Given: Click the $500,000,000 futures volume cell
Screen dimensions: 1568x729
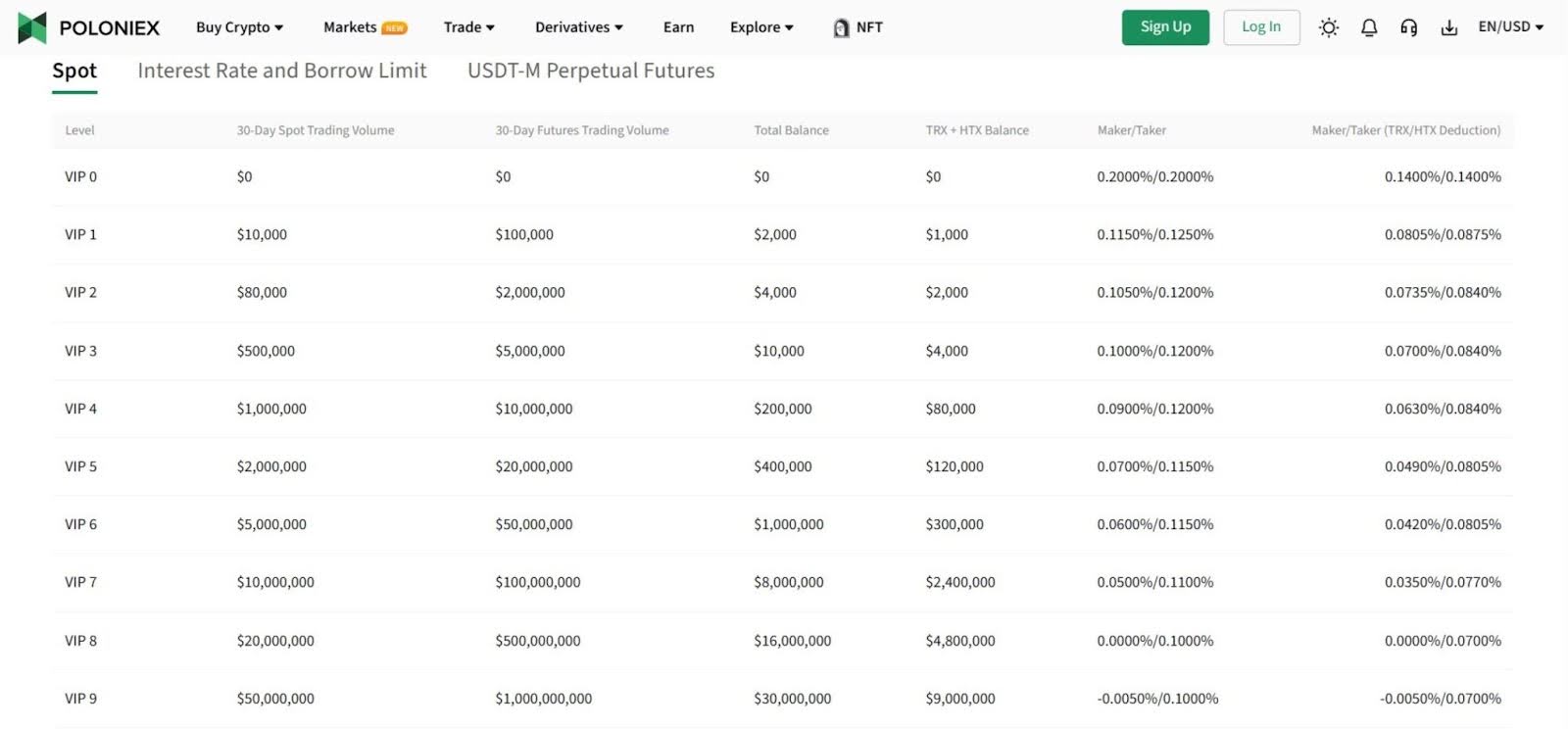Looking at the screenshot, I should click(538, 641).
